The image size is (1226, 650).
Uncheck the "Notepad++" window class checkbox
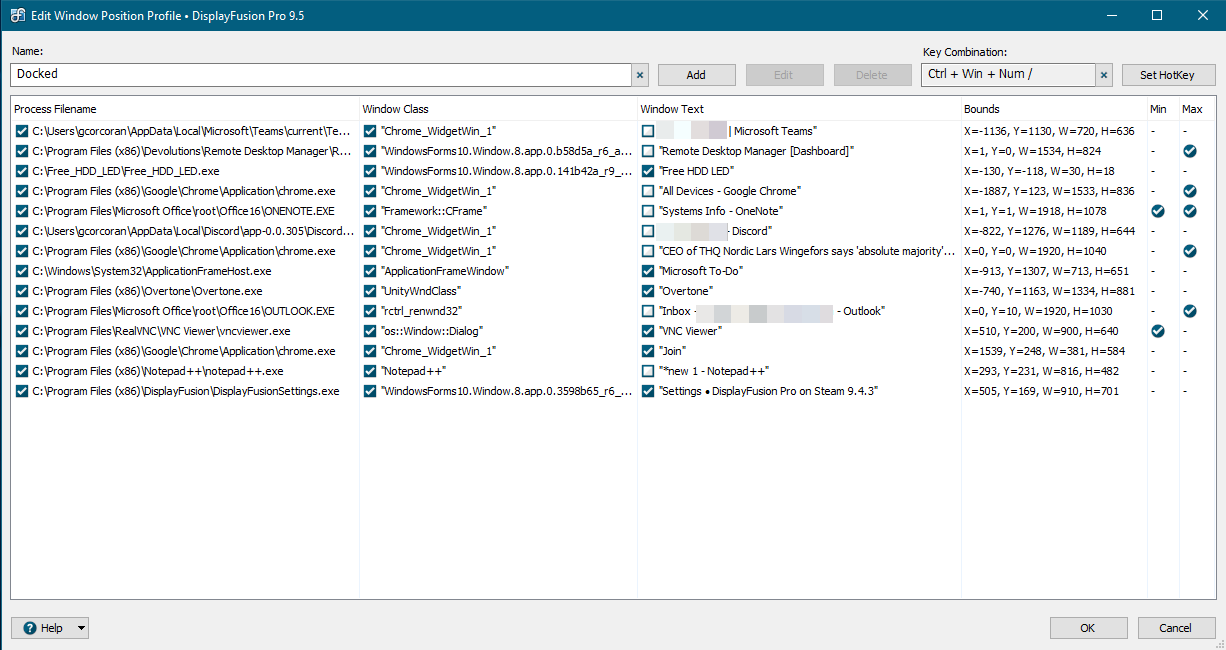coord(370,371)
